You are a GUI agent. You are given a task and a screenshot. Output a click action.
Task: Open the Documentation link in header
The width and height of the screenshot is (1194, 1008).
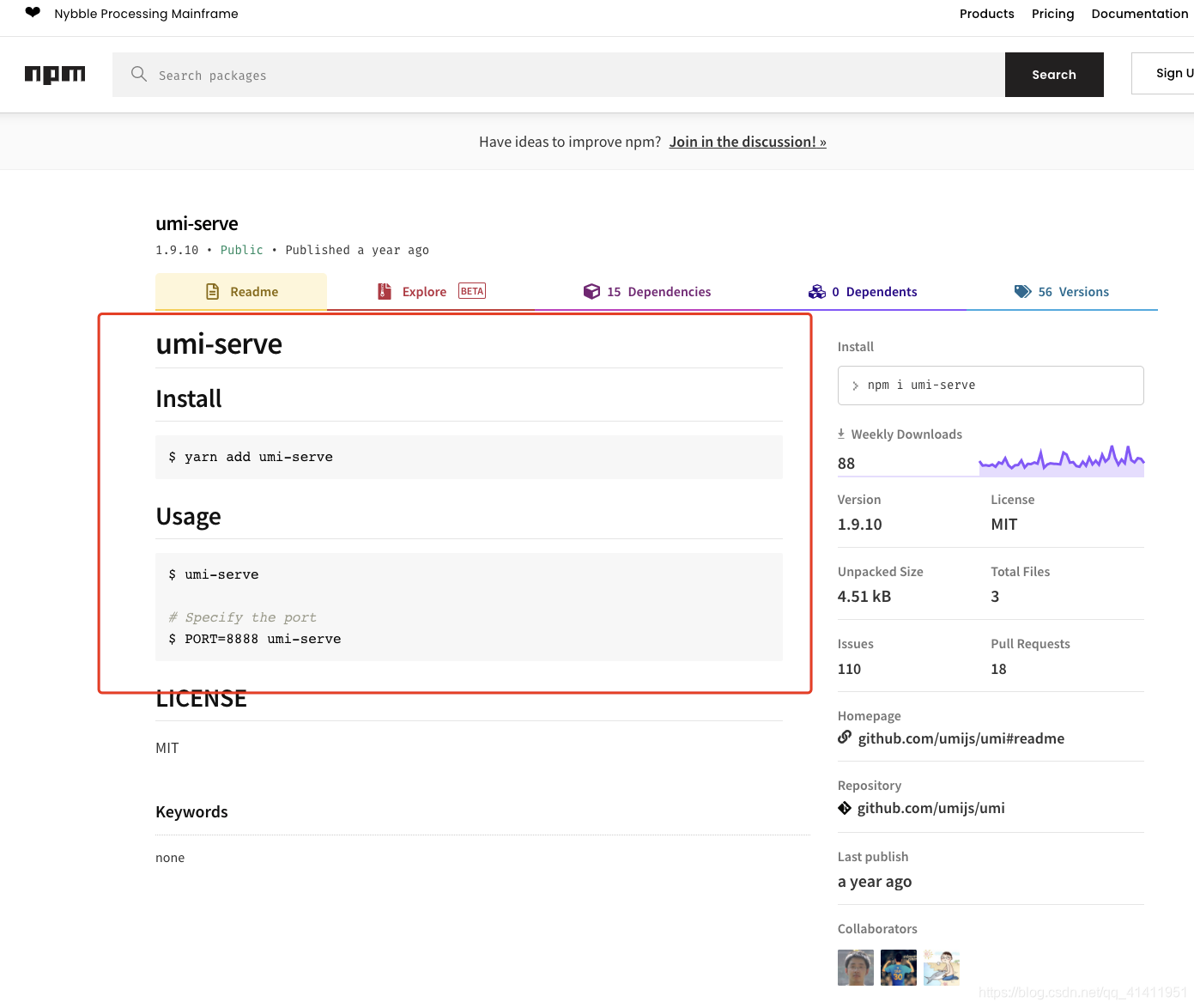[1140, 14]
